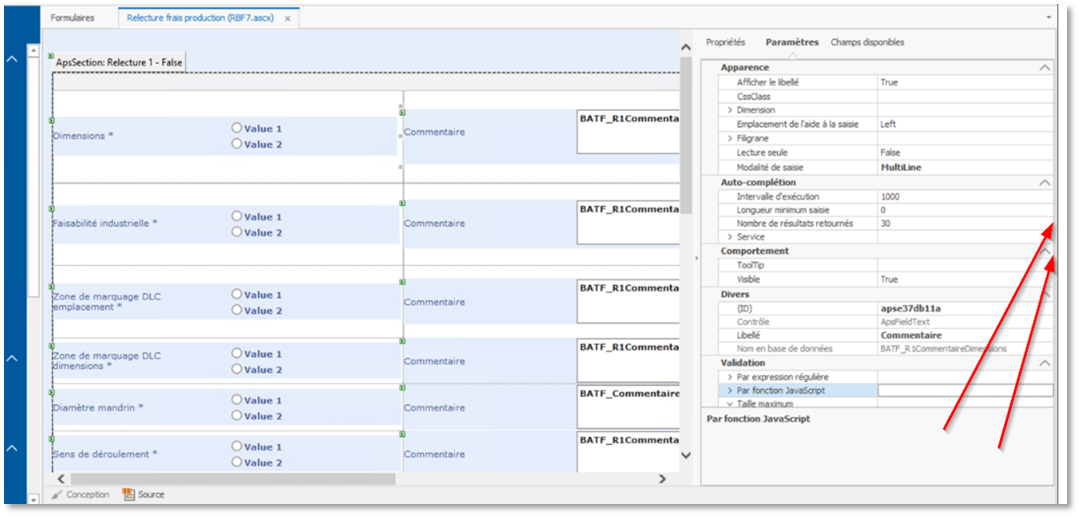Click the Par fonction JavaScript value field
The height and width of the screenshot is (517, 1080).
pos(964,390)
